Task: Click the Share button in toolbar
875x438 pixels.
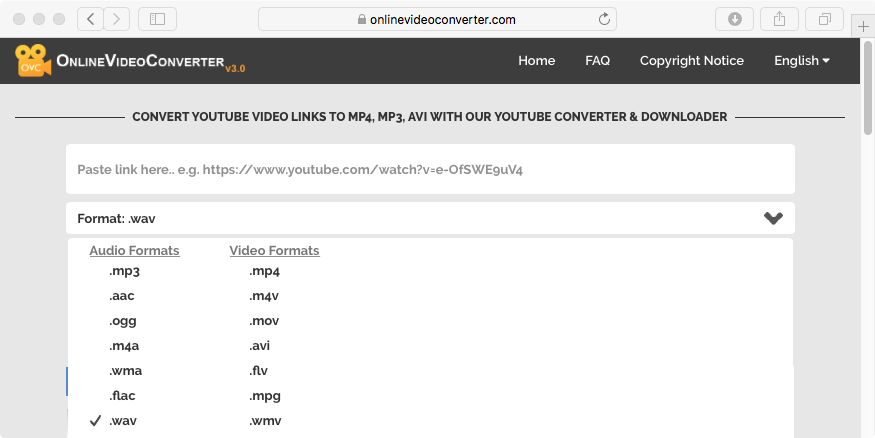Action: pyautogui.click(x=780, y=19)
